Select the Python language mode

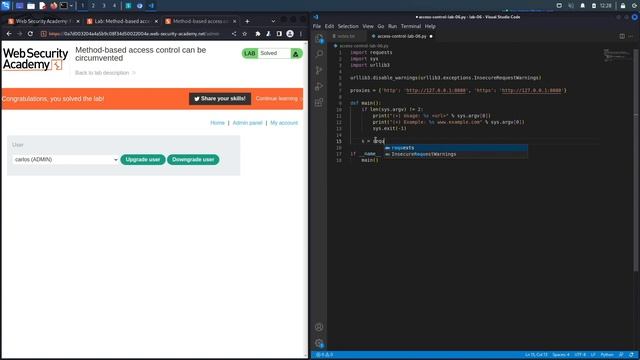pos(607,355)
